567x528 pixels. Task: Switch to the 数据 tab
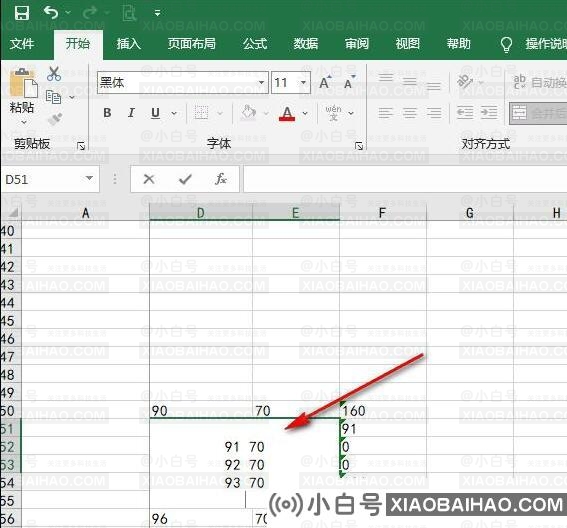(306, 44)
